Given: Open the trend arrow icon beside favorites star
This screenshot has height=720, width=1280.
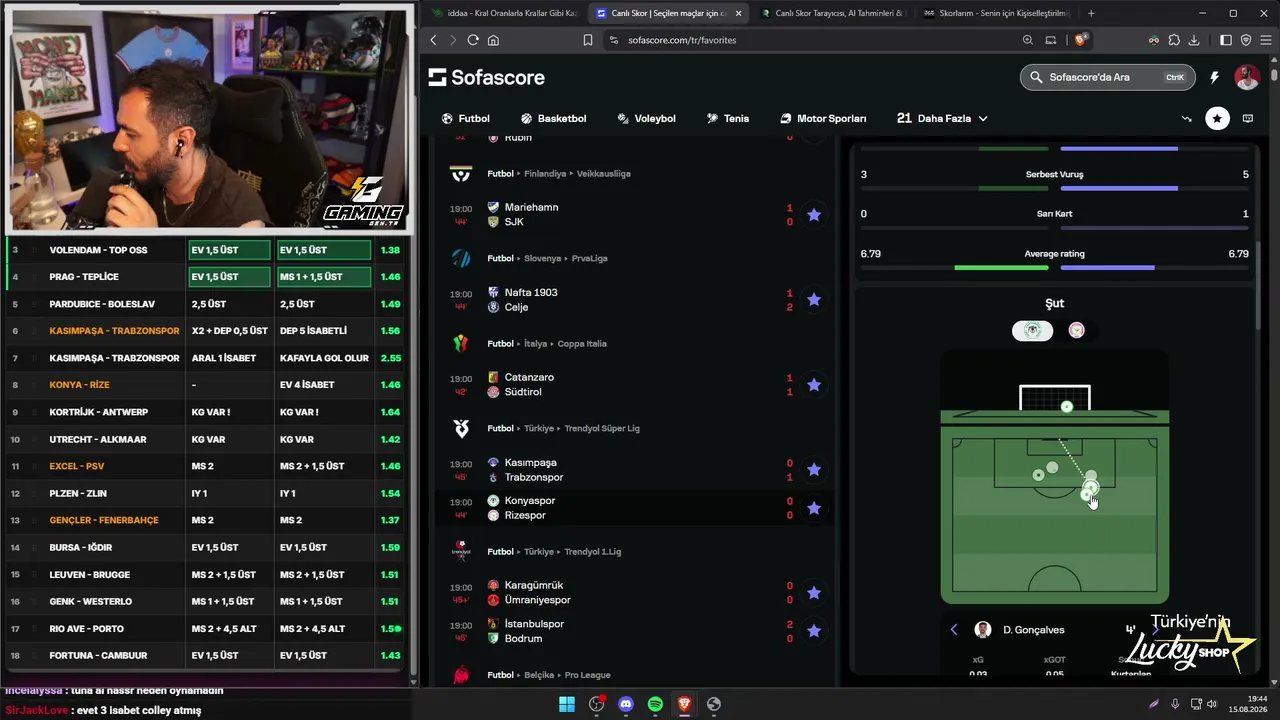Looking at the screenshot, I should pyautogui.click(x=1186, y=118).
